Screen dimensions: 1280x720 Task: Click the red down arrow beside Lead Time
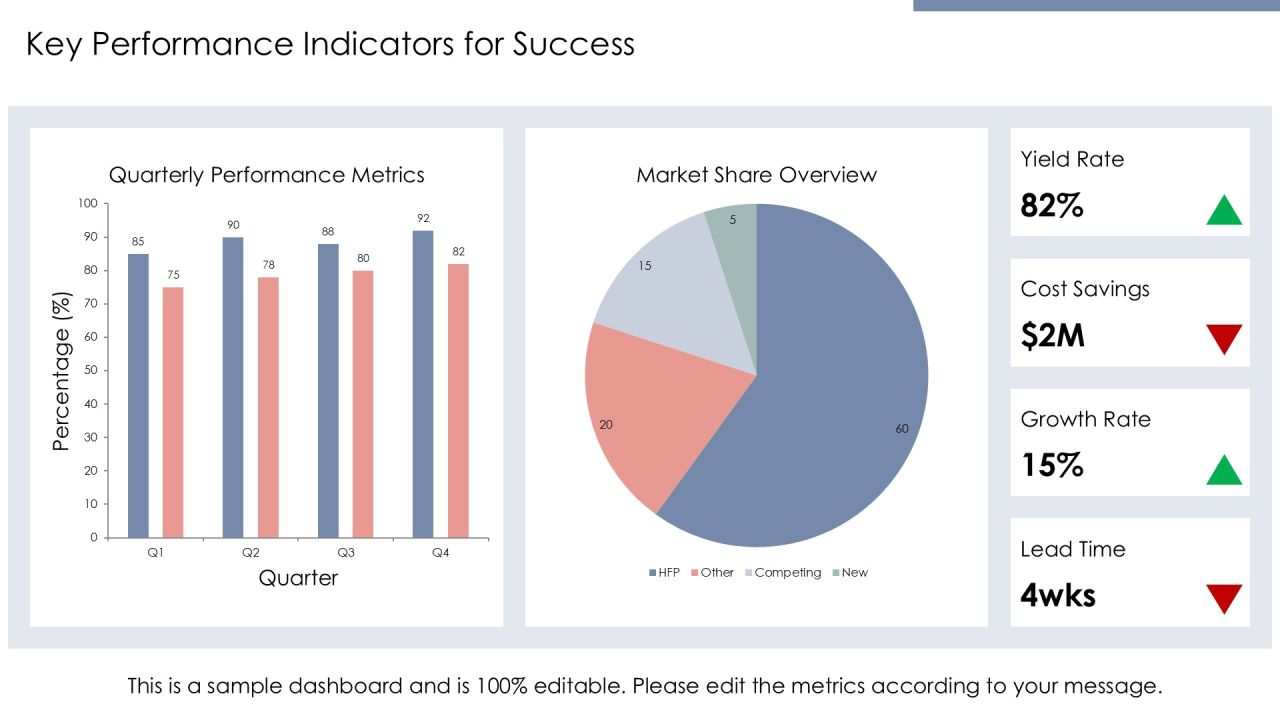point(1224,599)
